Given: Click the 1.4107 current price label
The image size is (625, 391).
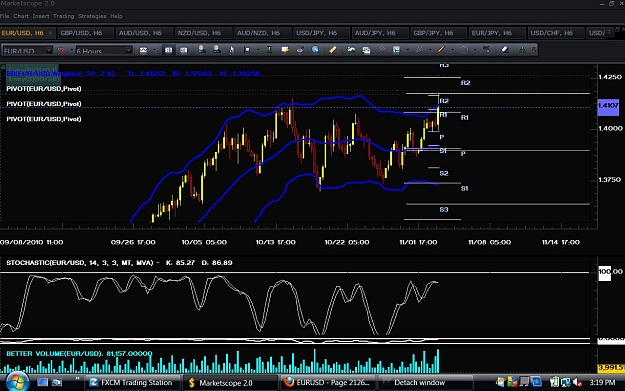Looking at the screenshot, I should [x=608, y=106].
